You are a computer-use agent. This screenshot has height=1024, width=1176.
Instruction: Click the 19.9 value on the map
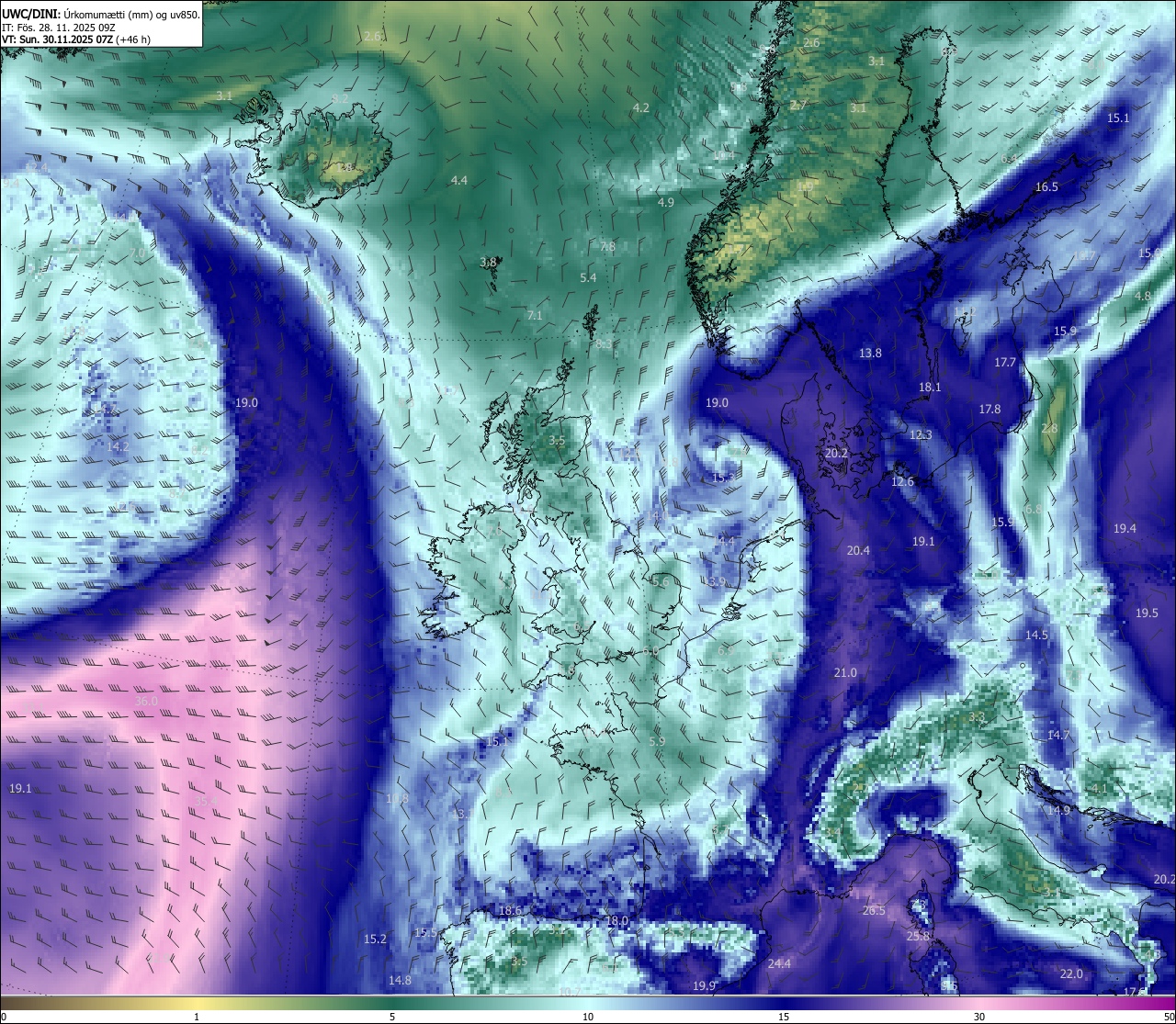pos(704,985)
